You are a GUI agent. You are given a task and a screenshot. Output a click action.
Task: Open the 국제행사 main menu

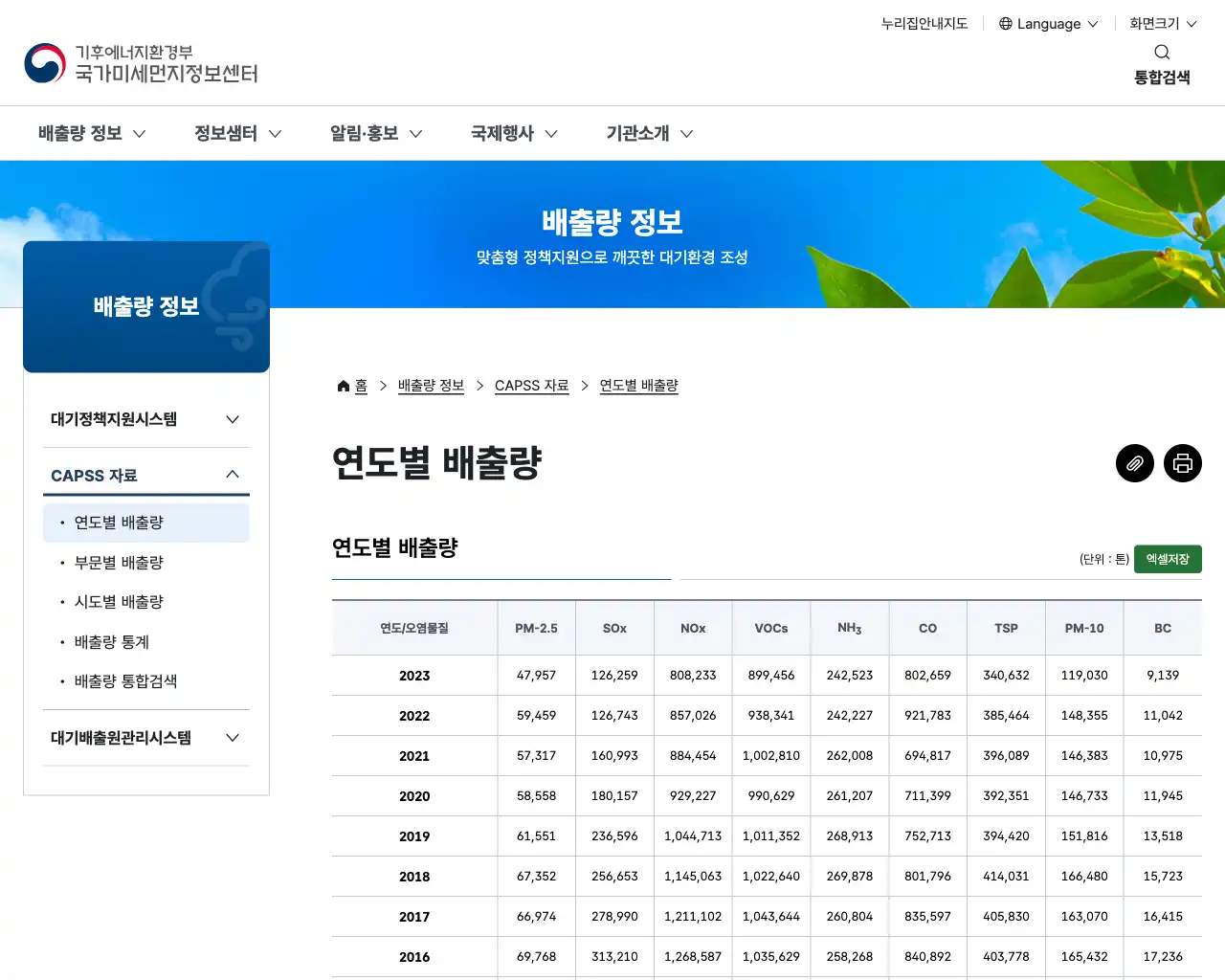514,133
